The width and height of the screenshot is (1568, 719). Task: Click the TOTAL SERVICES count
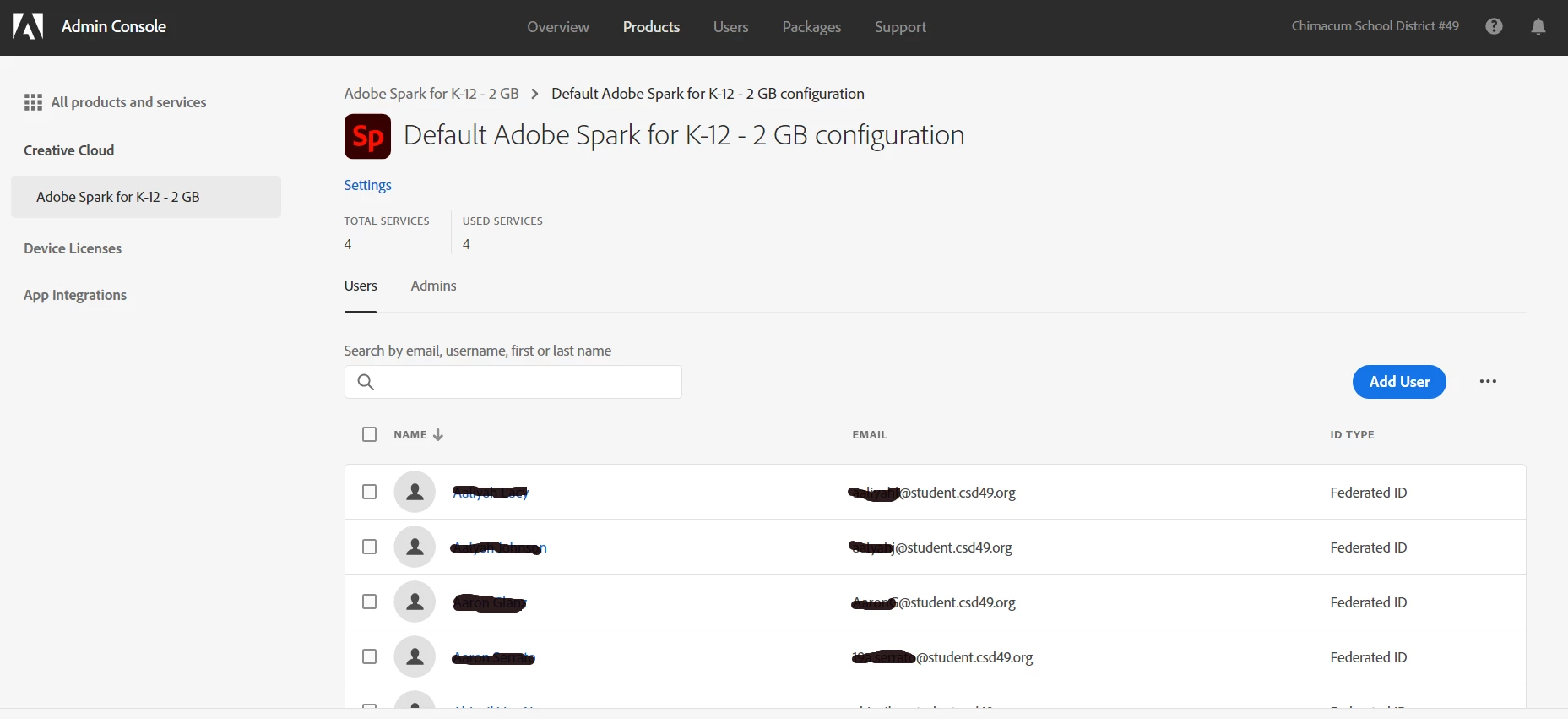pos(348,244)
